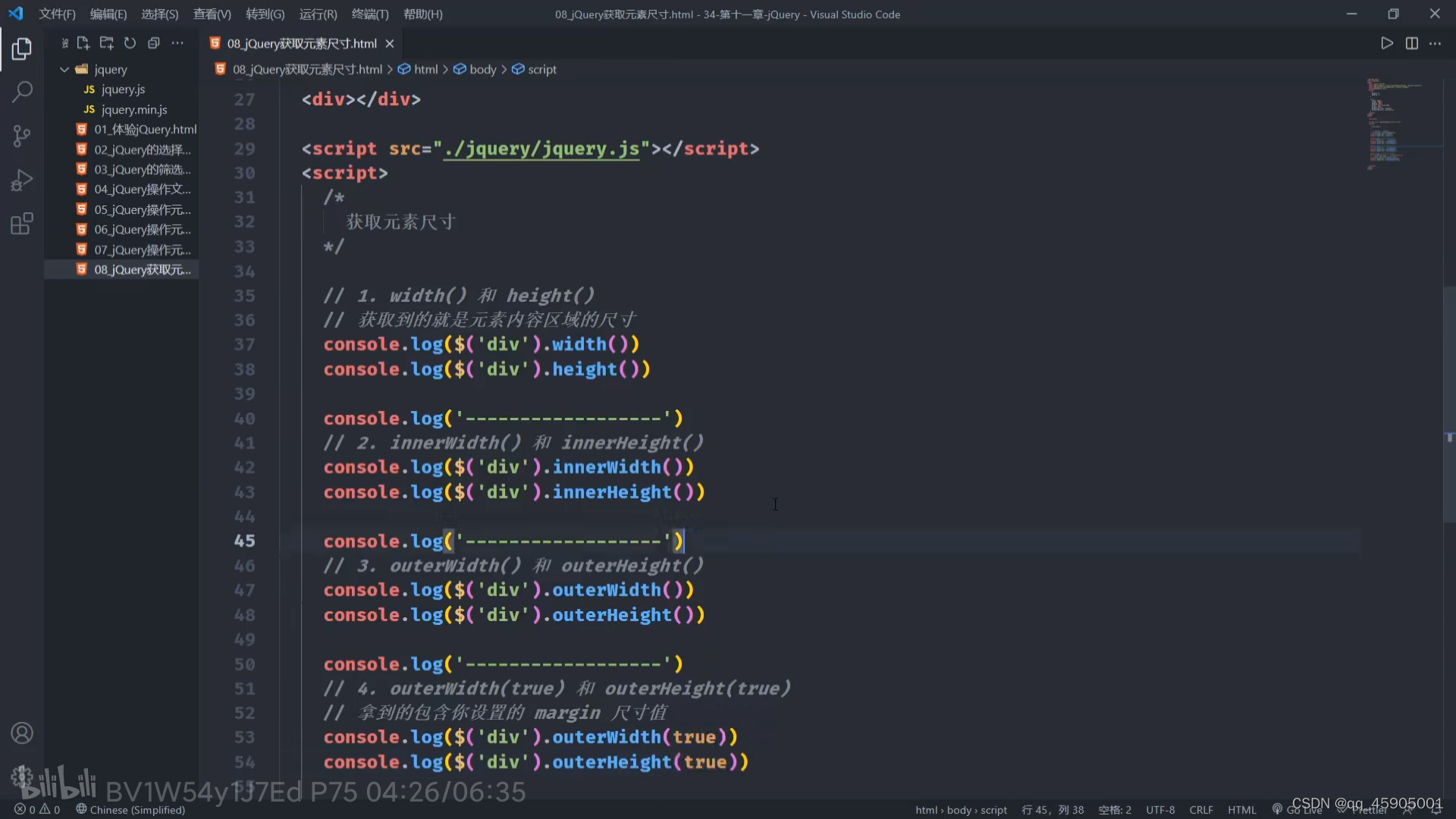Open jquery.min.js in the file tree
Viewport: 1456px width, 819px height.
[133, 109]
